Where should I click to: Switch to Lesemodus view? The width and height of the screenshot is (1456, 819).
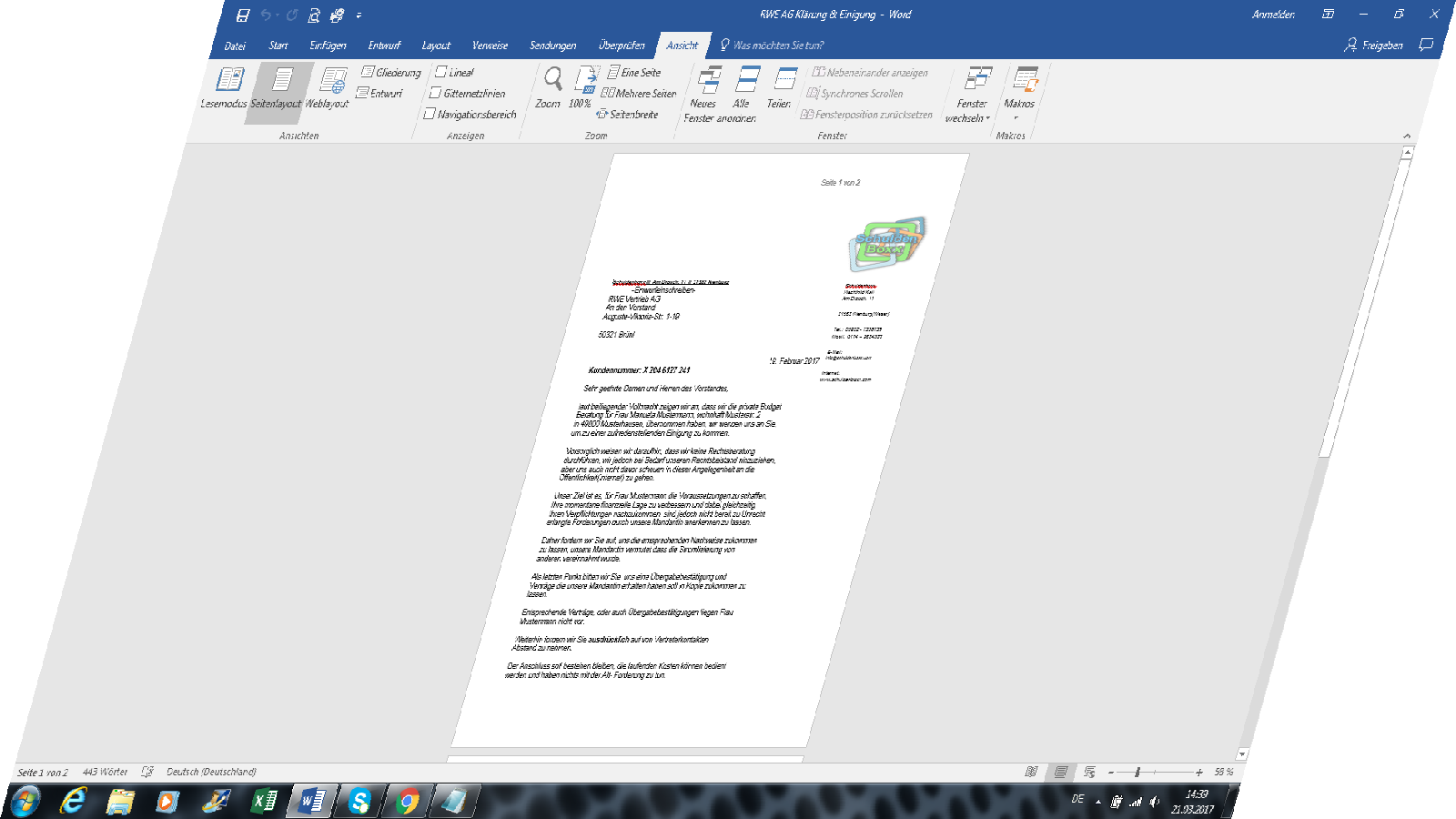click(x=225, y=87)
